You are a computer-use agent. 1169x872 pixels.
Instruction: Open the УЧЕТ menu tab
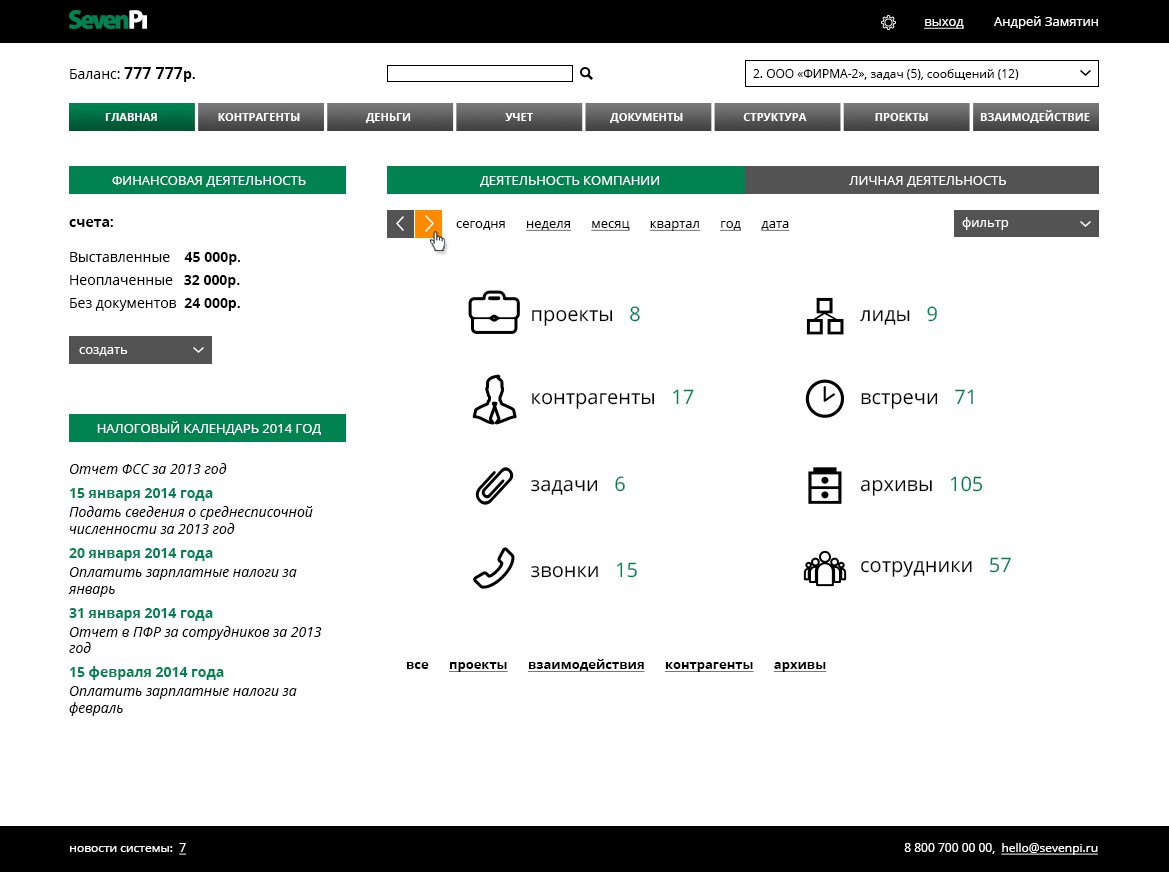pyautogui.click(x=519, y=117)
